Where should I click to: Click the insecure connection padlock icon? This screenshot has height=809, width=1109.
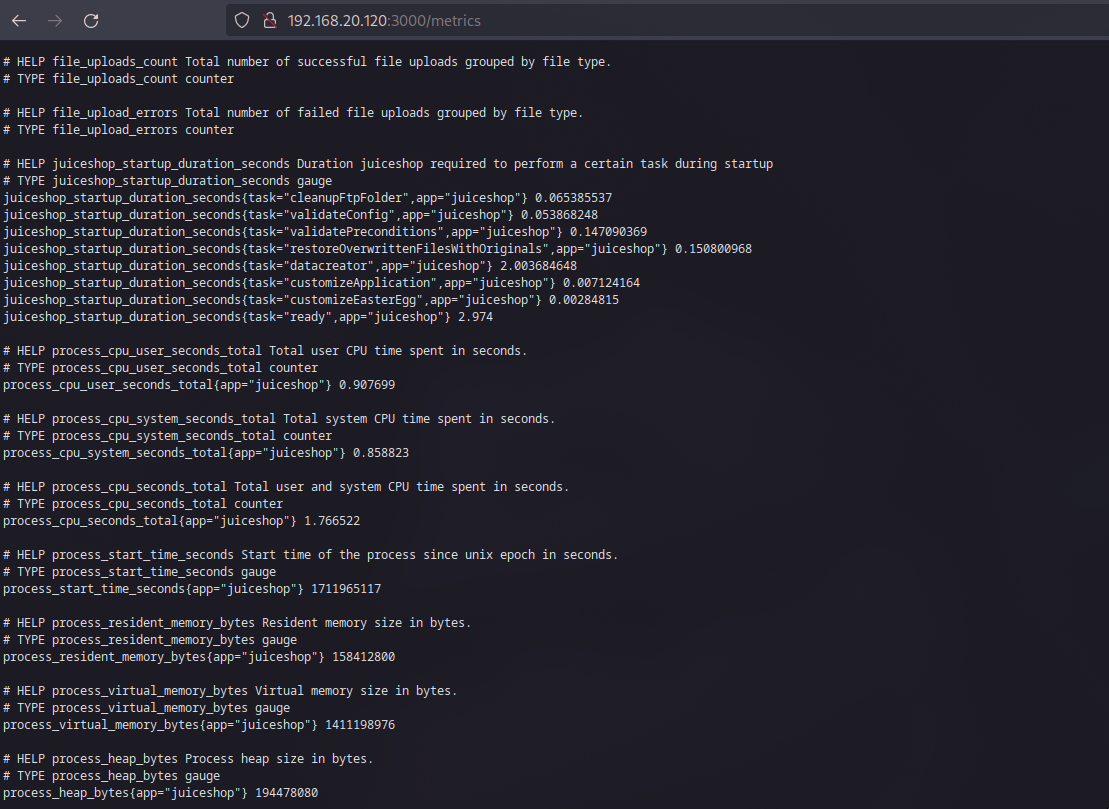coord(268,20)
